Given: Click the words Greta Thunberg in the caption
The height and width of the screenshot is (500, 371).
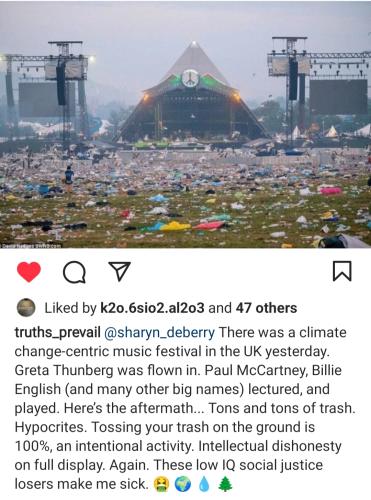Looking at the screenshot, I should [x=64, y=371].
